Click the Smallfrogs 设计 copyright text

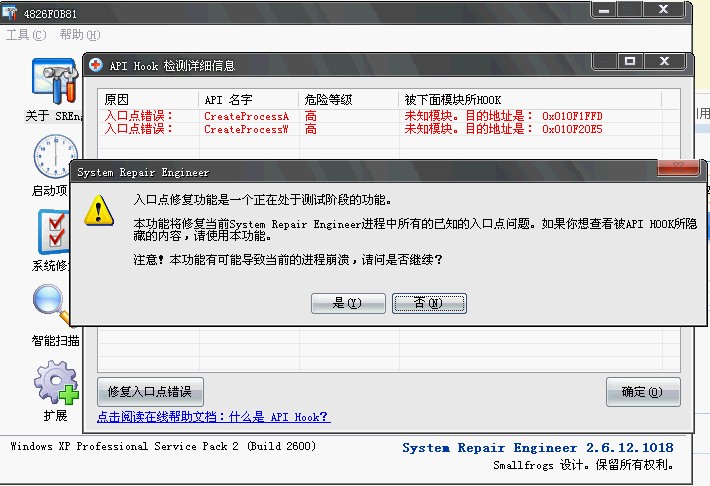[x=583, y=465]
